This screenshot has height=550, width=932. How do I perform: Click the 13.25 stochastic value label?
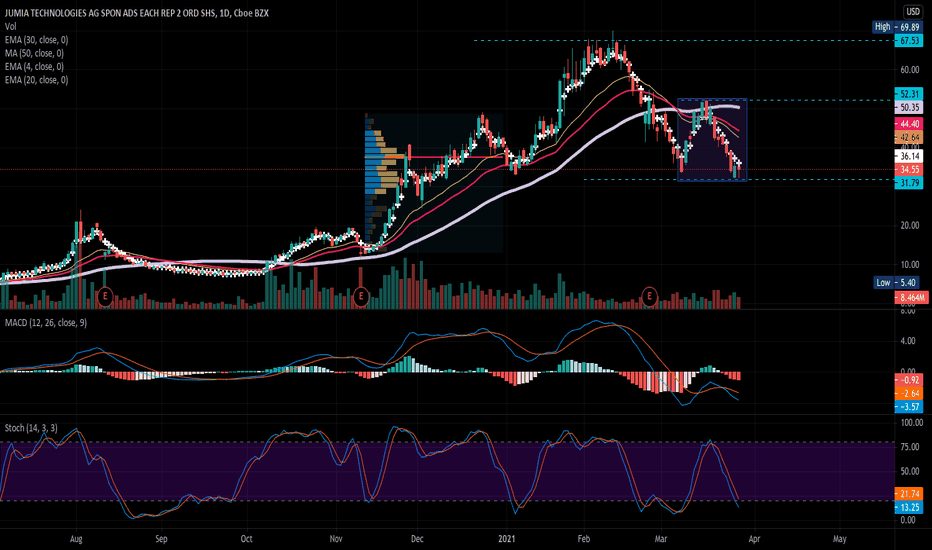909,507
